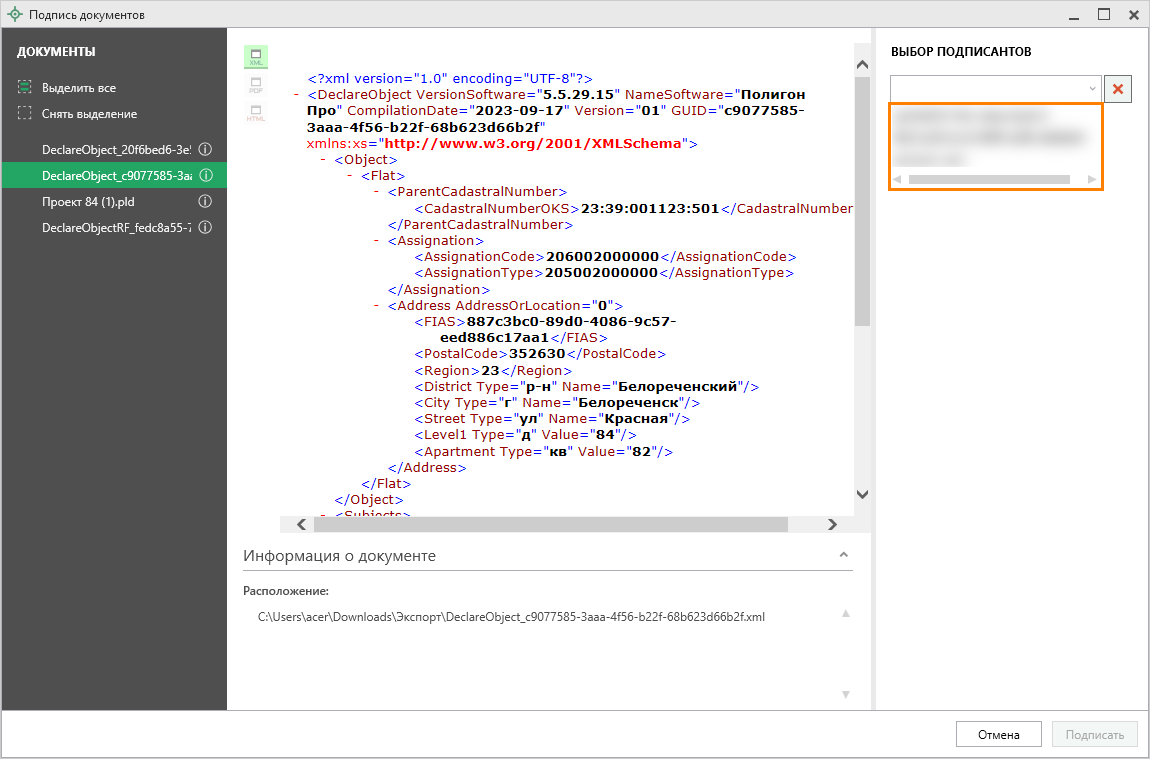This screenshot has height=759, width=1150.
Task: Click info icon for selected DeclareObject_c9077585
Action: (x=205, y=175)
